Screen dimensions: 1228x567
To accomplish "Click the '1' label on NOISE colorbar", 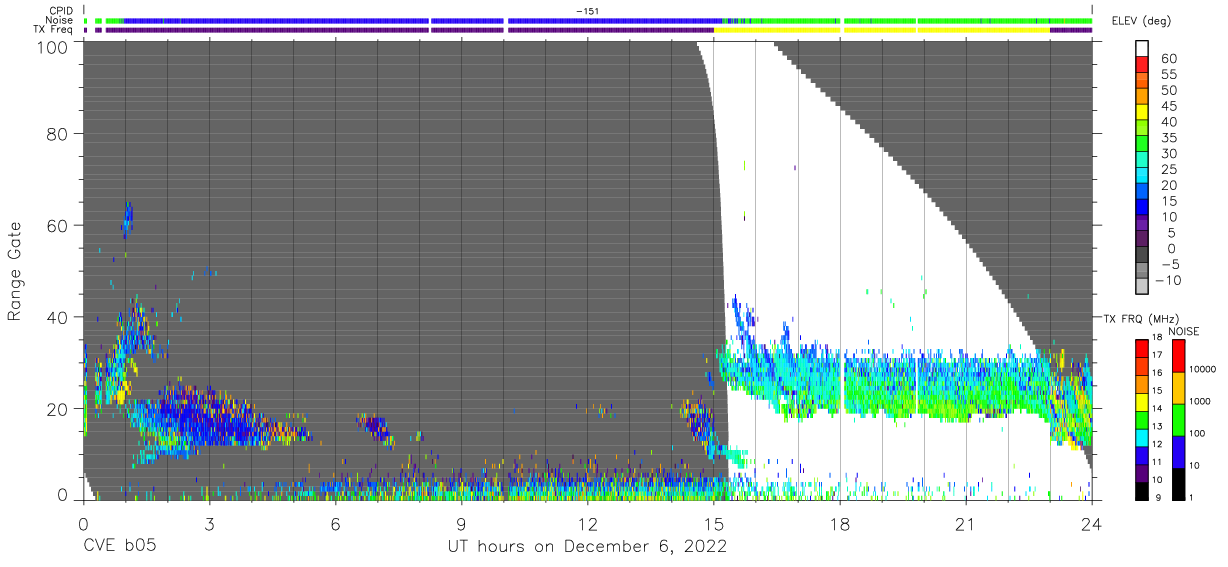I will point(1191,497).
